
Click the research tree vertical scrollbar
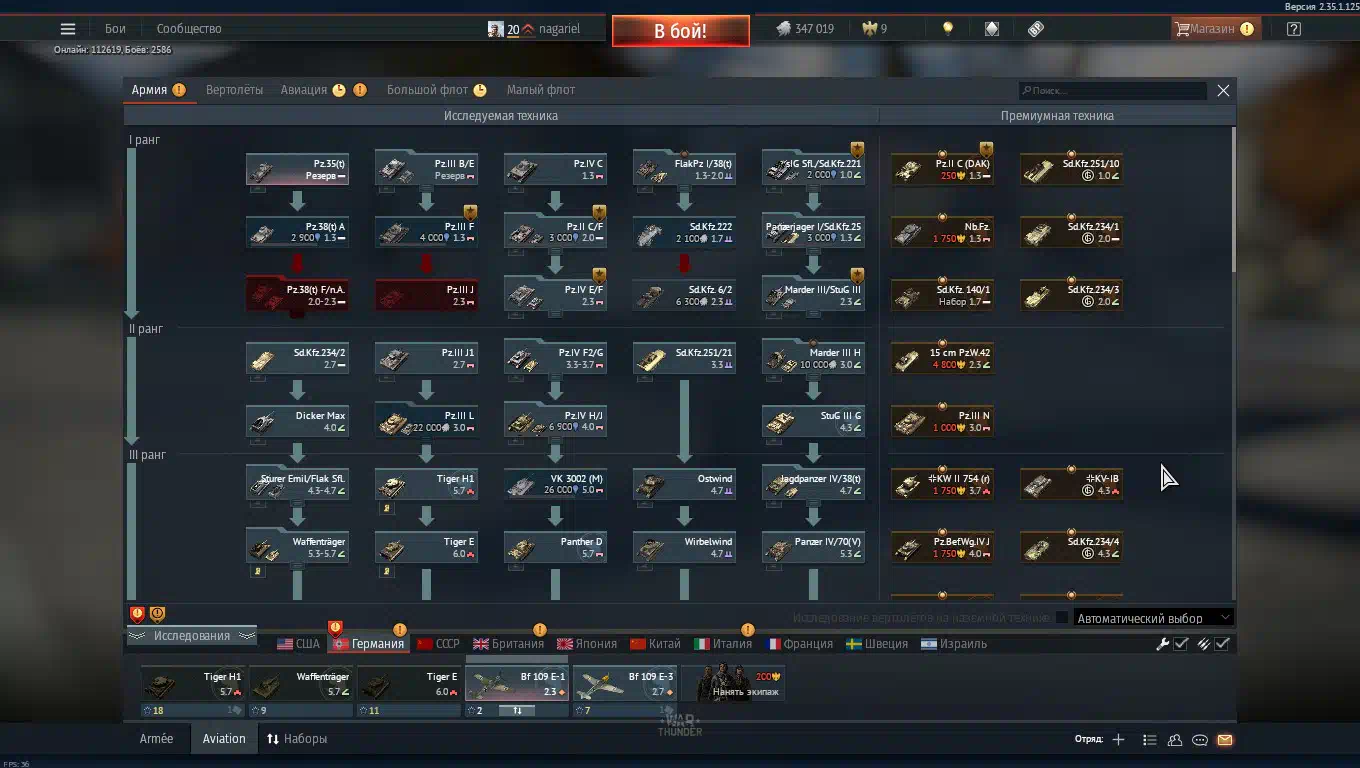pyautogui.click(x=1234, y=198)
